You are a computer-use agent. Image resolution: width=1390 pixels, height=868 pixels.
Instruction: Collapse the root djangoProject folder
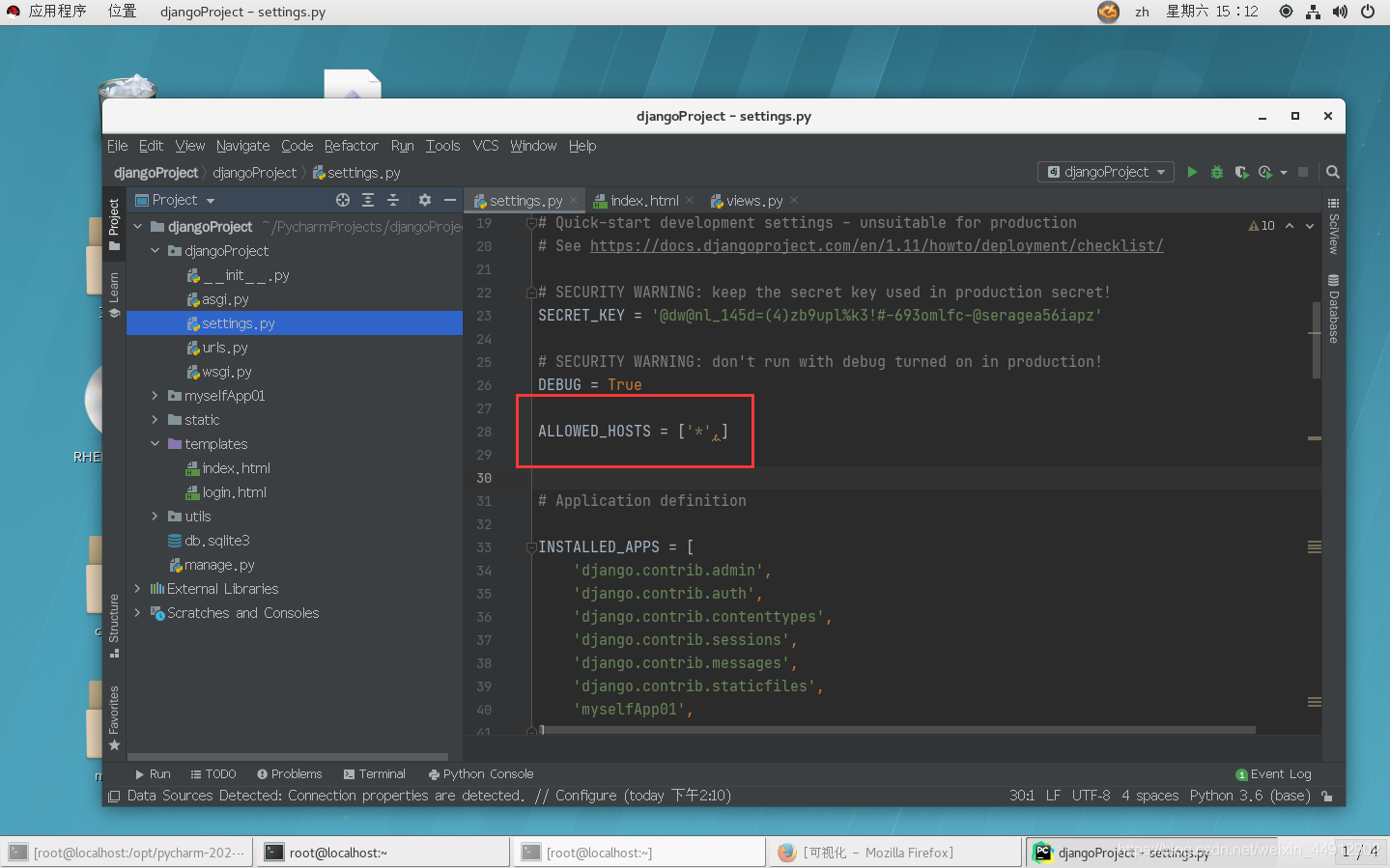pyautogui.click(x=138, y=227)
